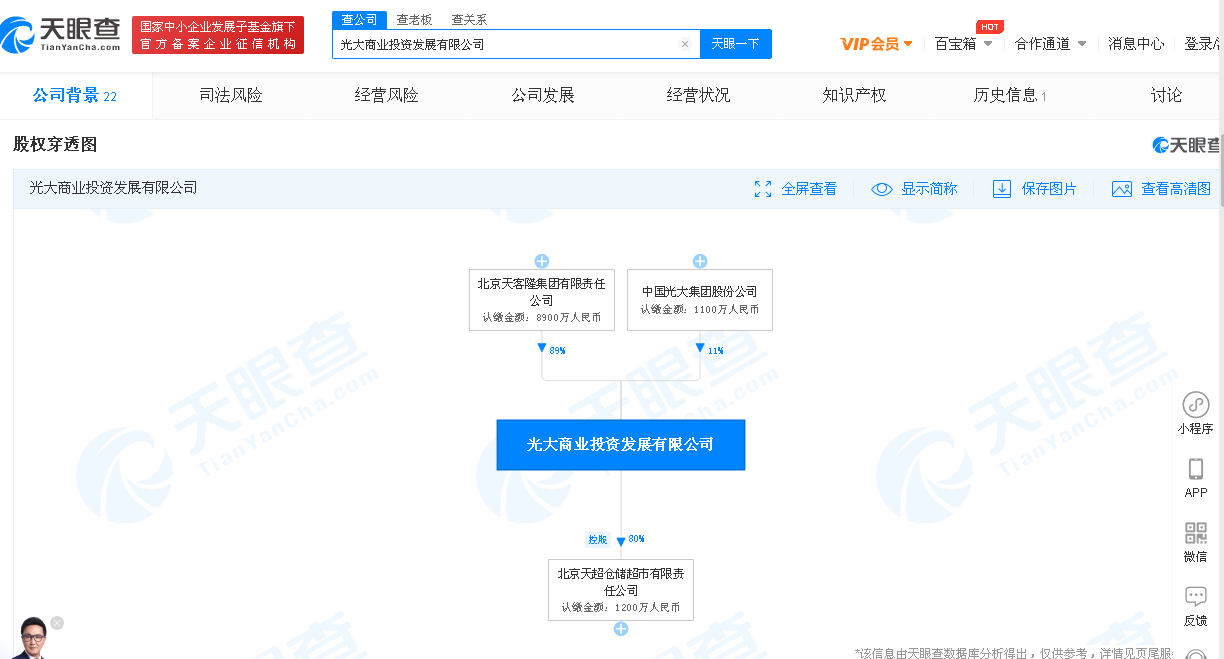The height and width of the screenshot is (659, 1224).
Task: Switch to 知识产权 tab
Action: [855, 96]
